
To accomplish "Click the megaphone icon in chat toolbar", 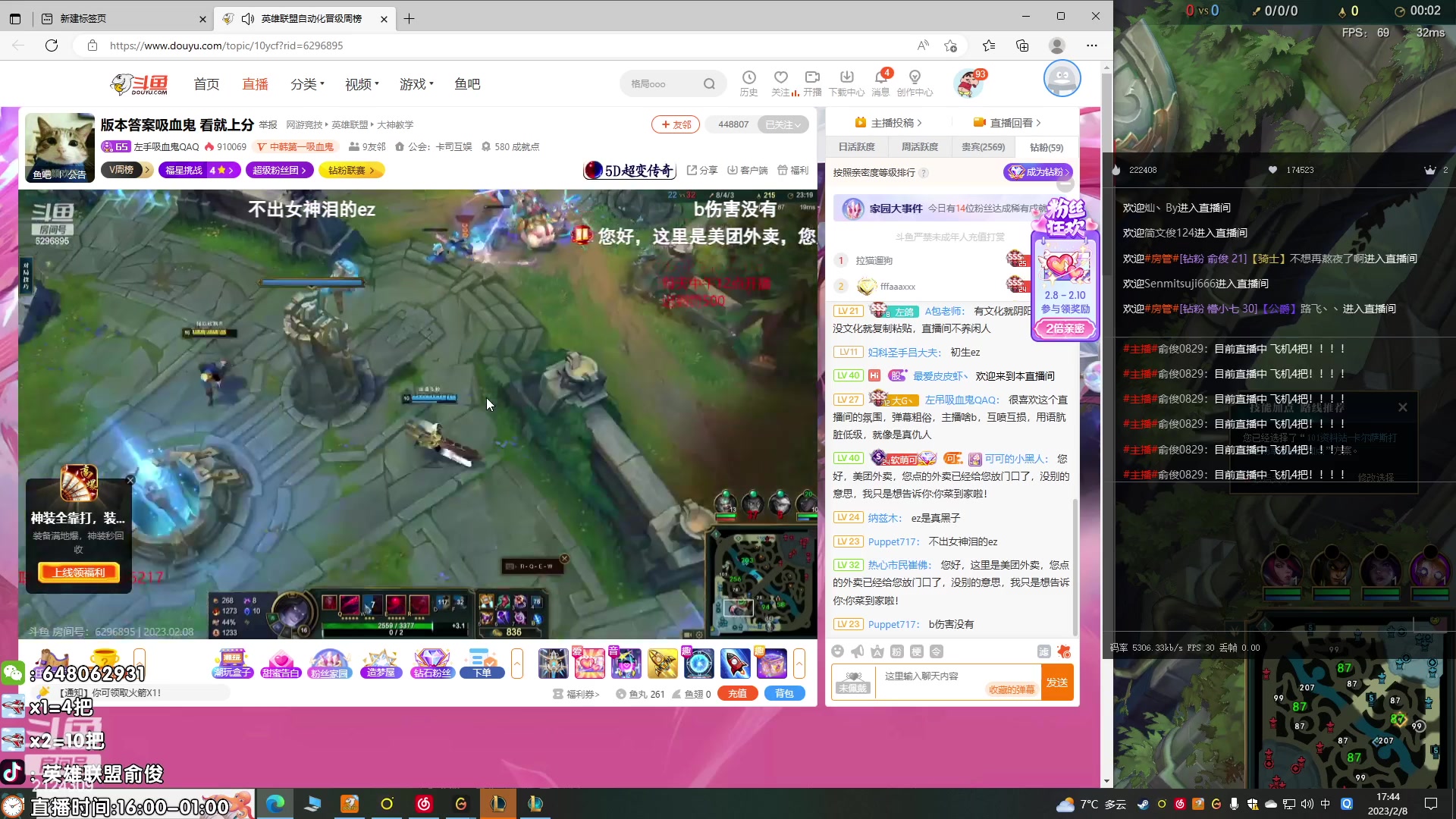I will 857,651.
